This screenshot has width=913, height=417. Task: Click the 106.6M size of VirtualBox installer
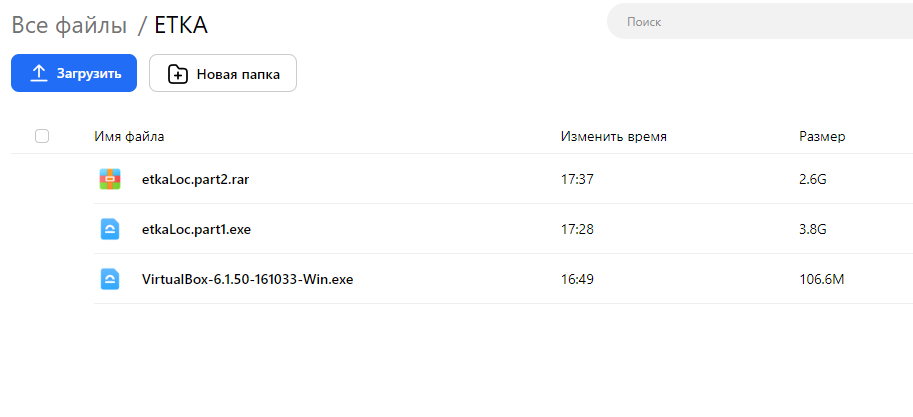[822, 280]
